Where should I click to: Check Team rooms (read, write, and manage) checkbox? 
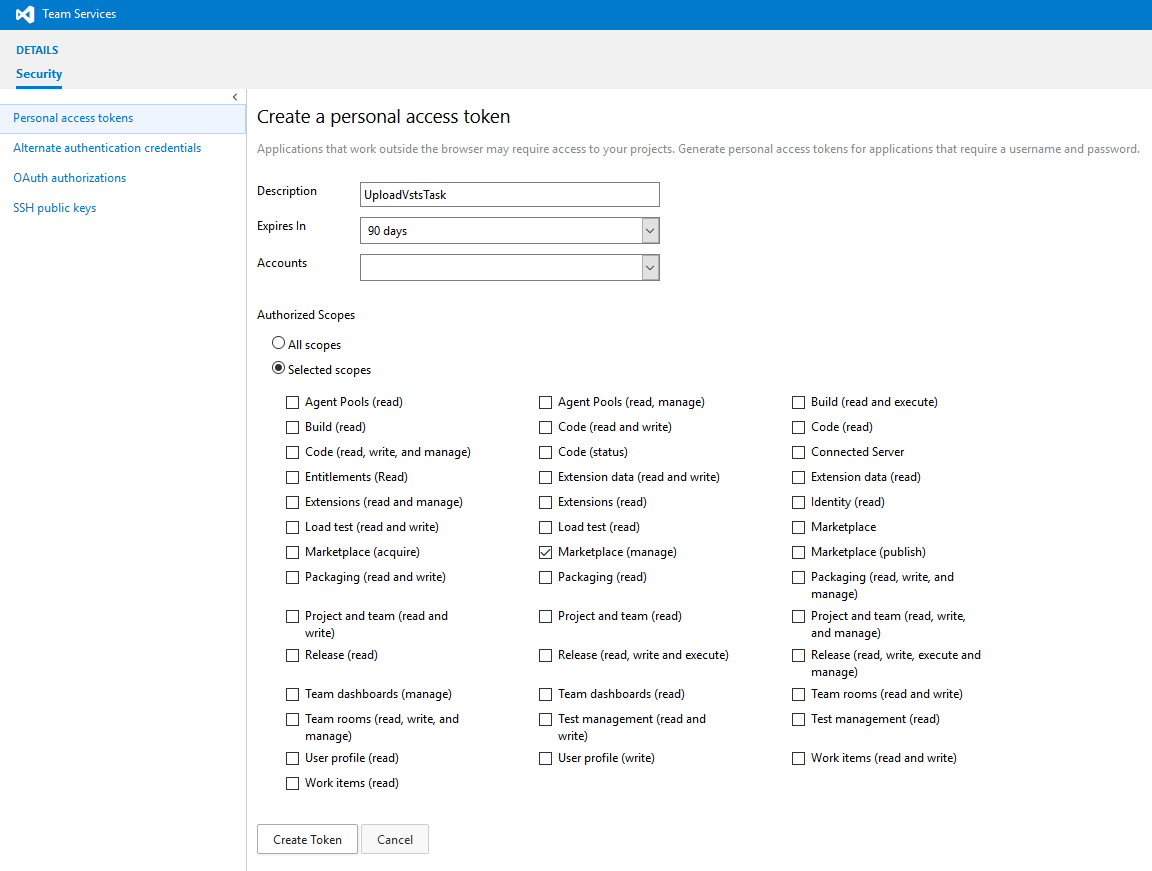click(292, 720)
